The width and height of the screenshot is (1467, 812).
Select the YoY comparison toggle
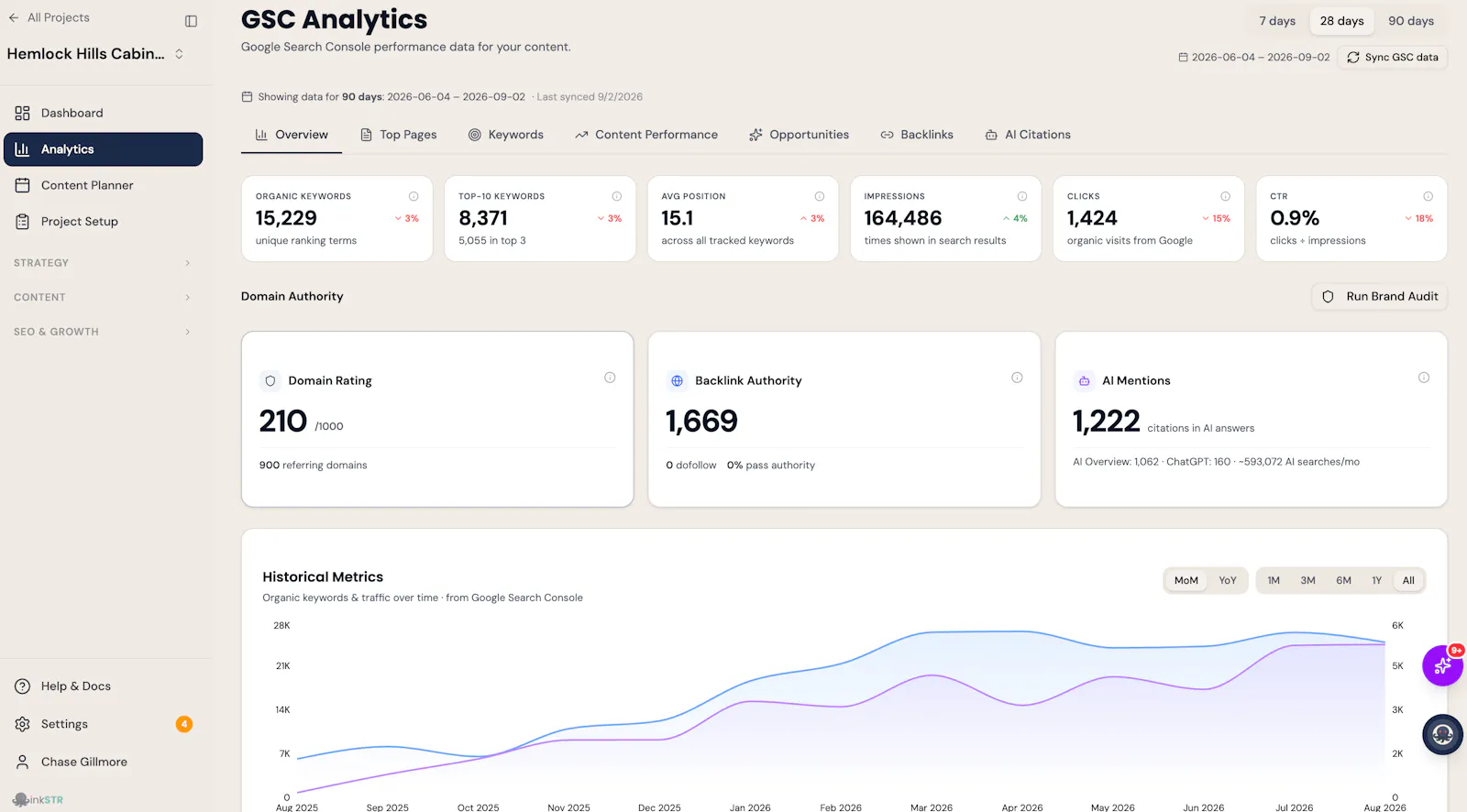click(1228, 580)
